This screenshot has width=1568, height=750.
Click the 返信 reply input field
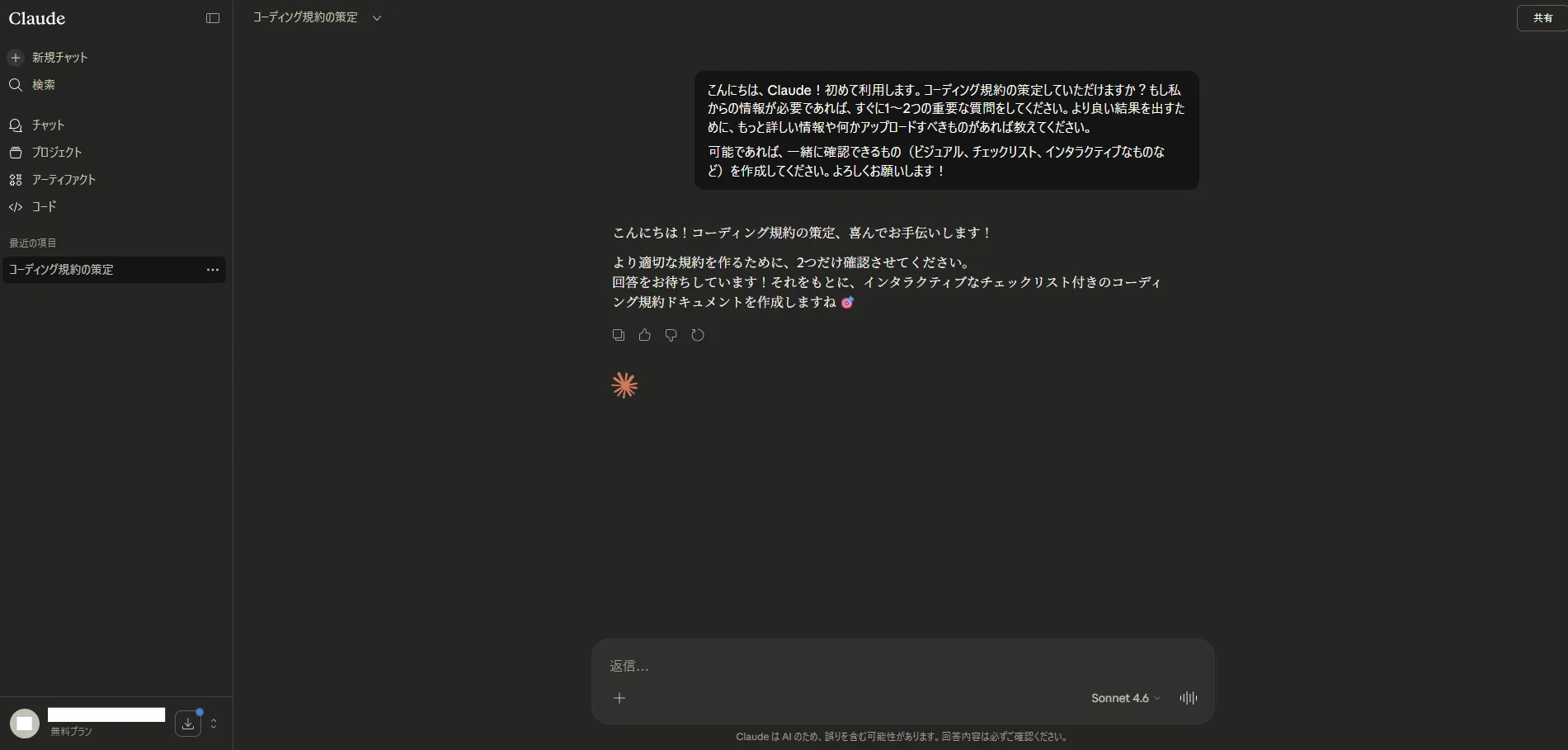tap(902, 666)
